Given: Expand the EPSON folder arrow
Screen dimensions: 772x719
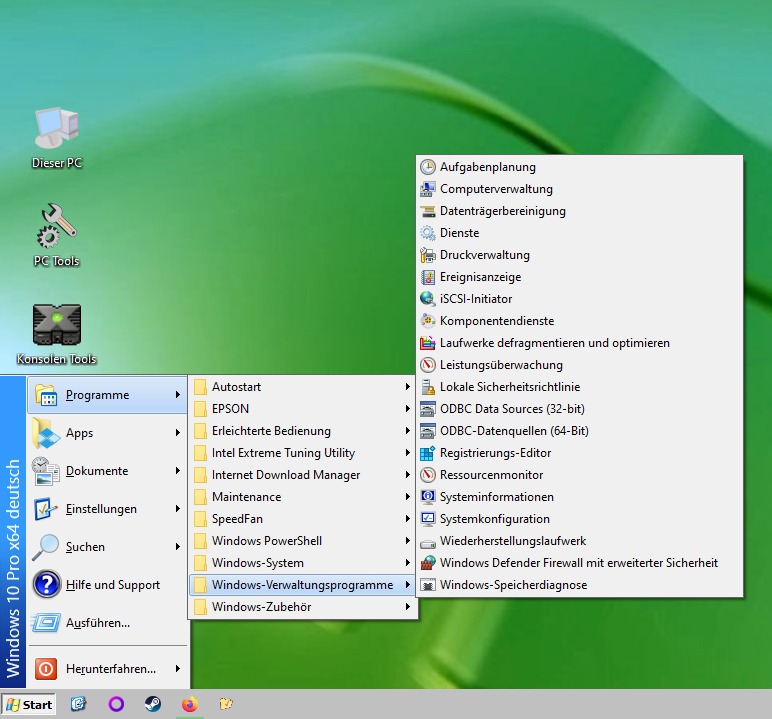Looking at the screenshot, I should coord(408,409).
